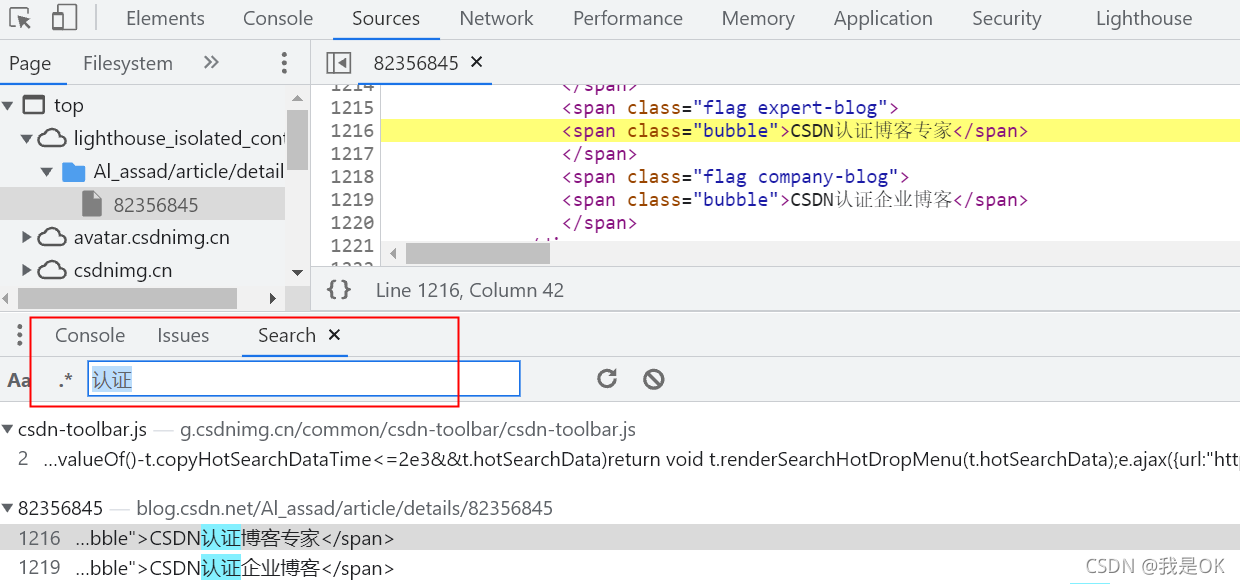Go to the Security tab

tap(1006, 18)
